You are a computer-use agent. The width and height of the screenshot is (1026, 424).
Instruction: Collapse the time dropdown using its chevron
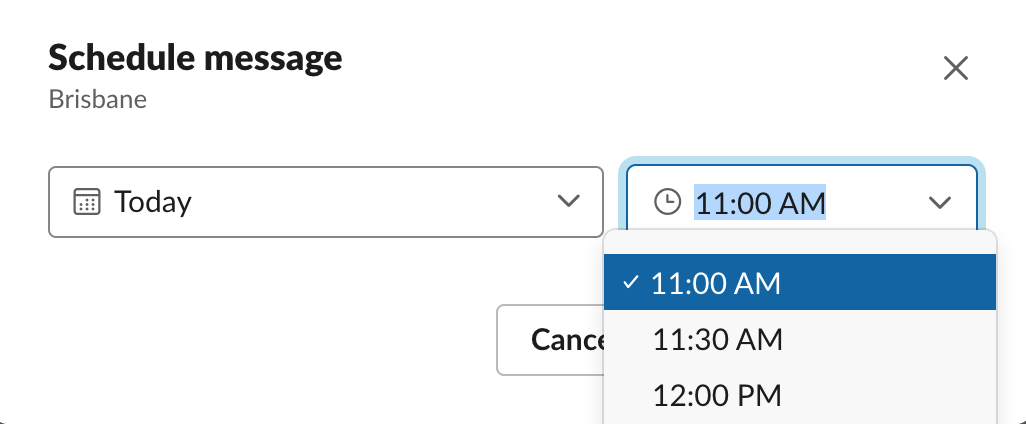pos(939,203)
